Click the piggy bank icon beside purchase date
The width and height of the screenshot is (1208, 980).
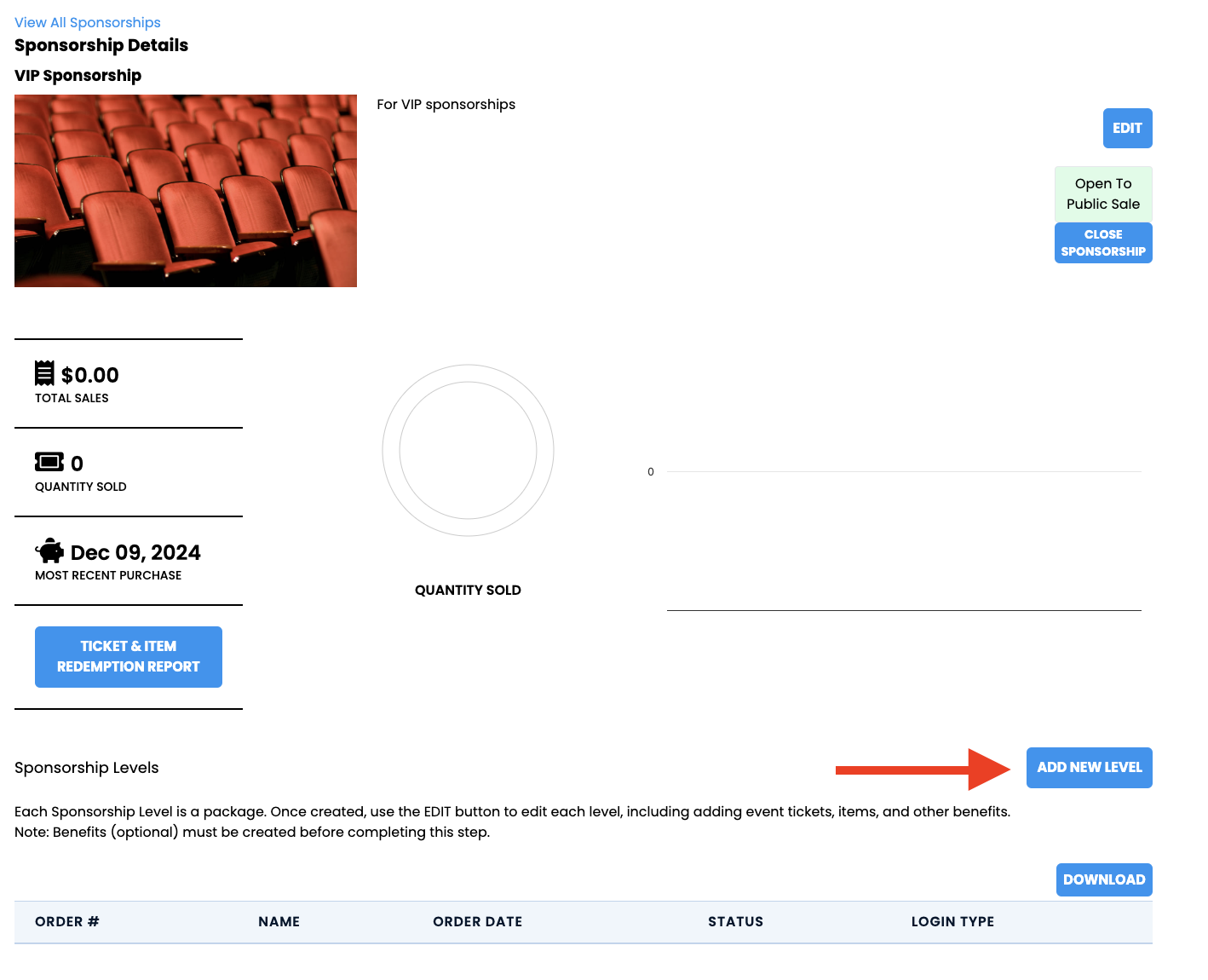tap(49, 551)
